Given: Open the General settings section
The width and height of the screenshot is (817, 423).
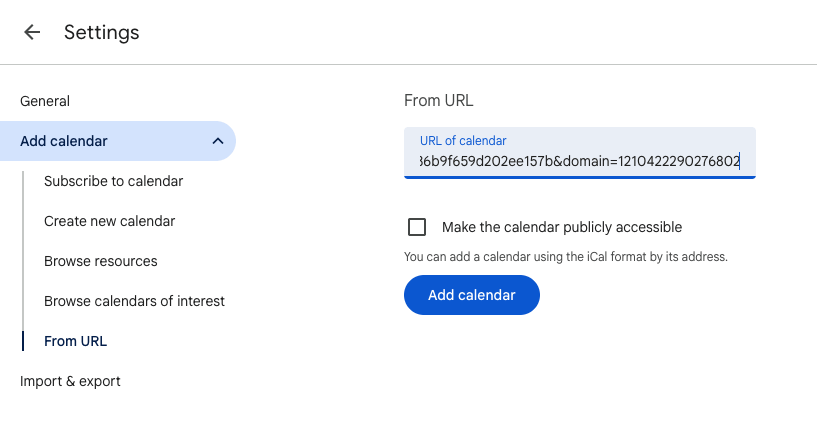Looking at the screenshot, I should tap(45, 101).
